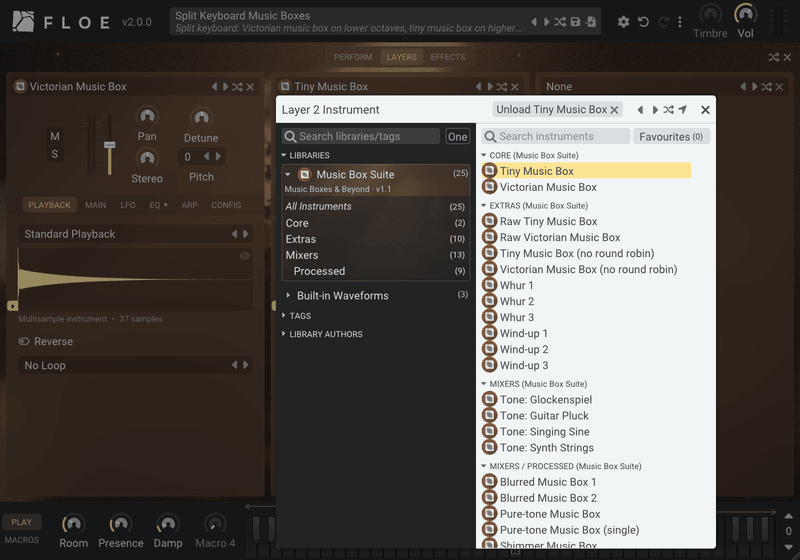800x560 pixels.
Task: Randomise all layers with the shuffle icon under Timbre
Action: tap(773, 58)
